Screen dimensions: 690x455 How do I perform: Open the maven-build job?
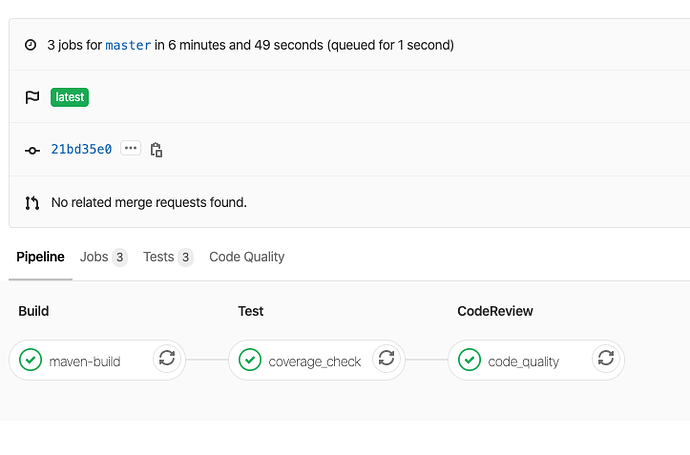(x=84, y=361)
